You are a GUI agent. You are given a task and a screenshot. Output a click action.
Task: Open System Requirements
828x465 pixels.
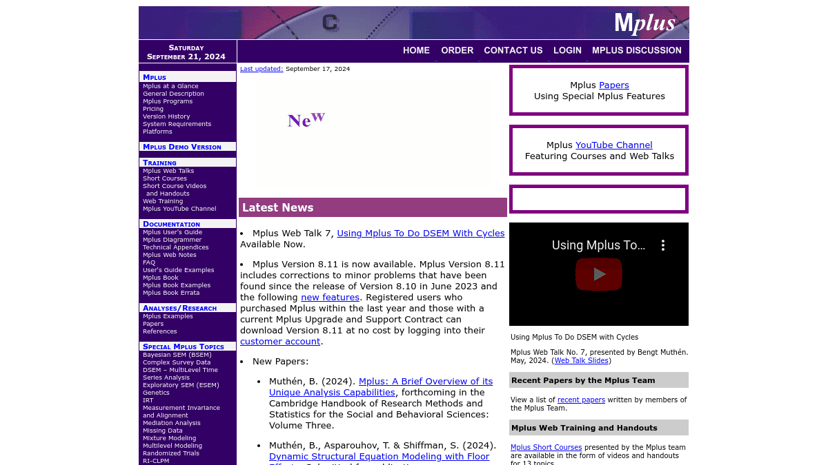tap(176, 124)
